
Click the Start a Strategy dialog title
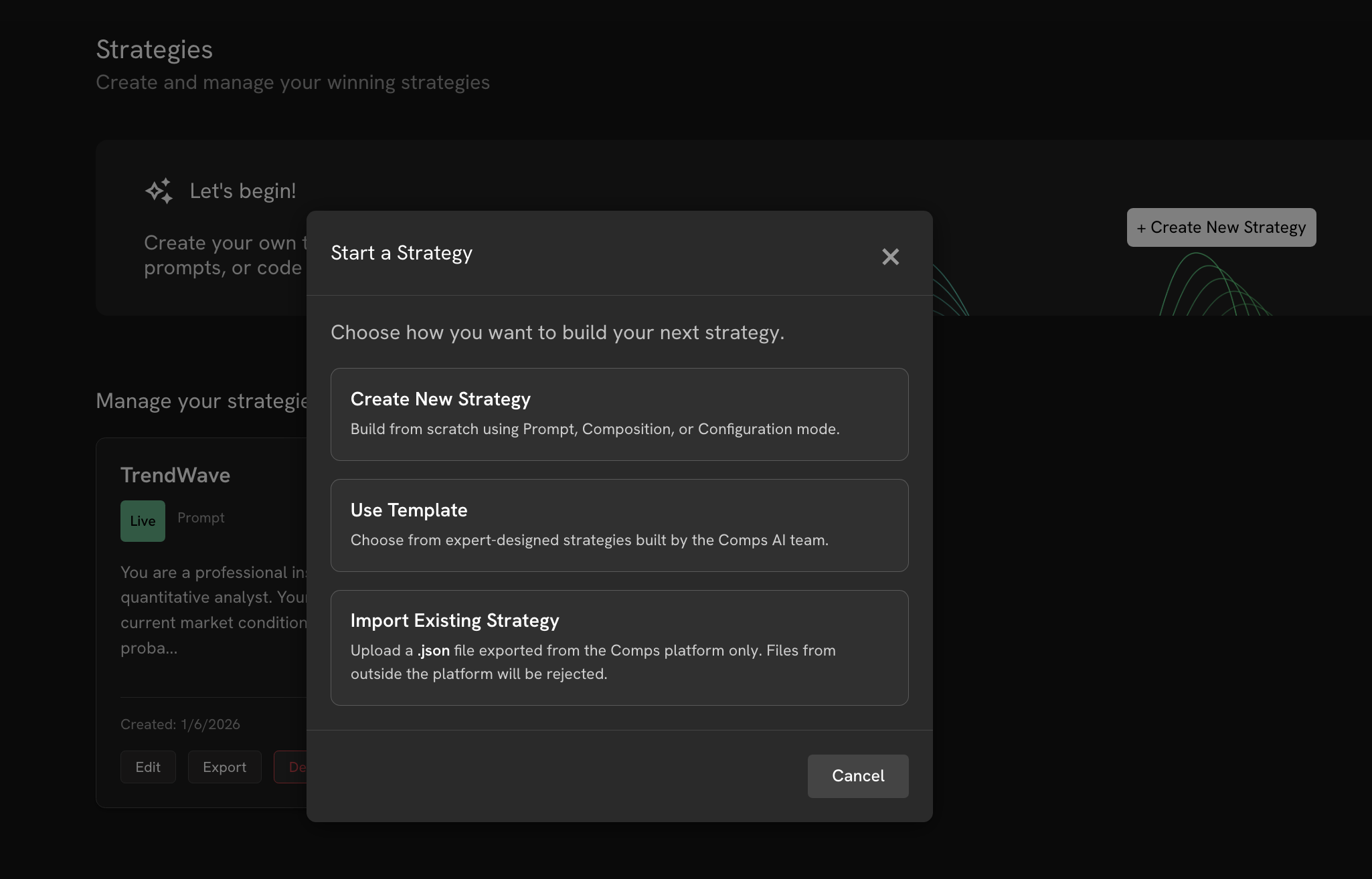point(402,253)
